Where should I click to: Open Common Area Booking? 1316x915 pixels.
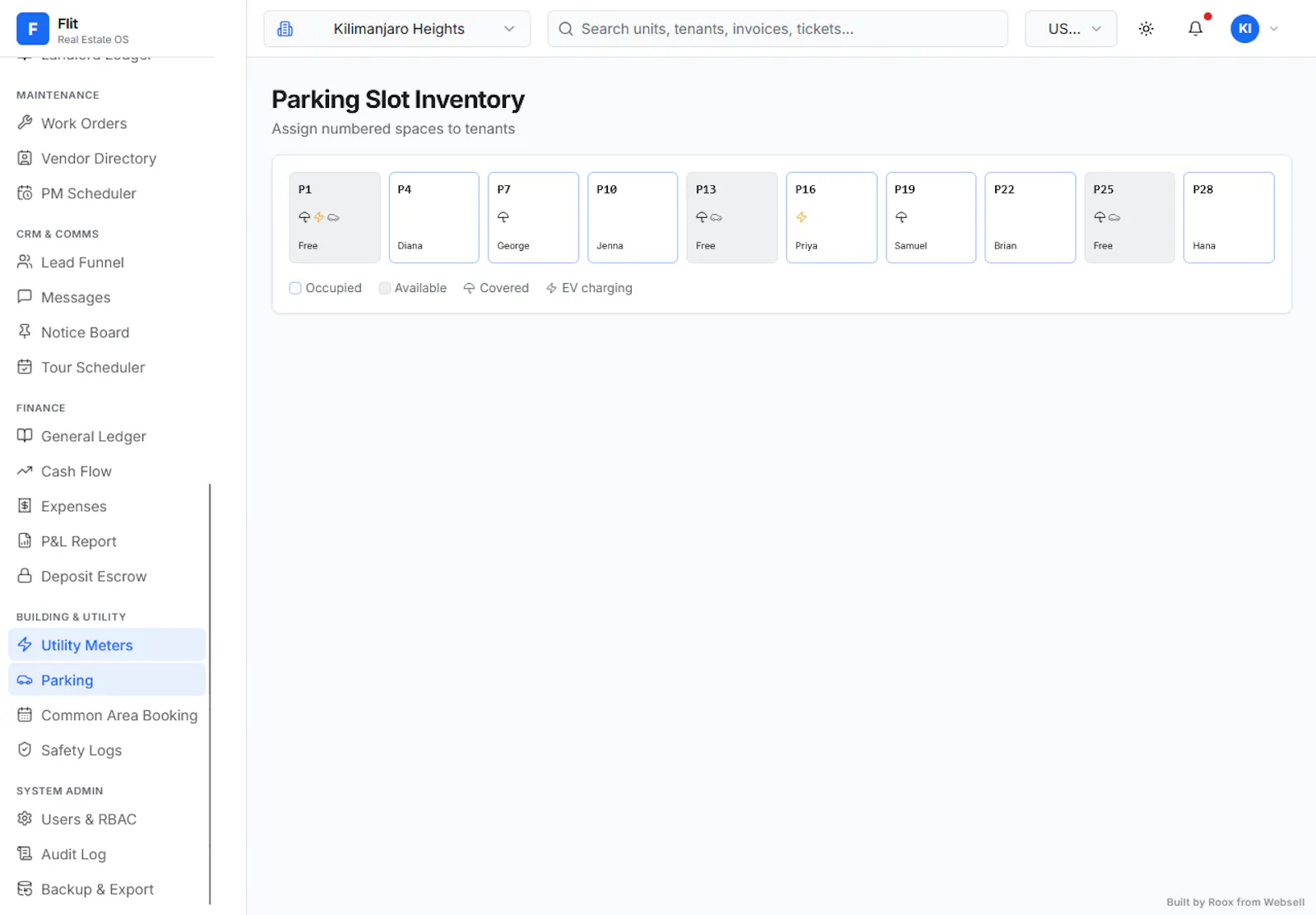coord(107,715)
